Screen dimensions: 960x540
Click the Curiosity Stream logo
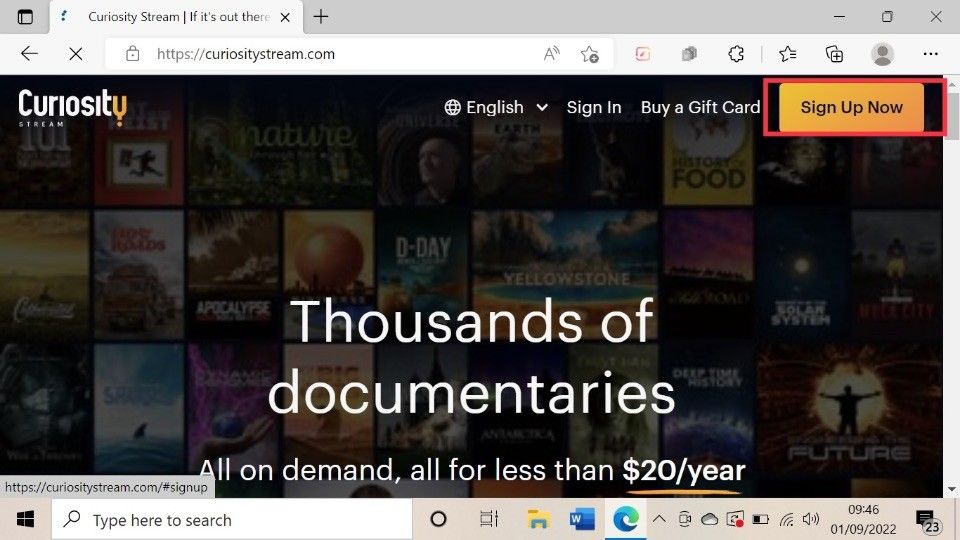click(72, 107)
